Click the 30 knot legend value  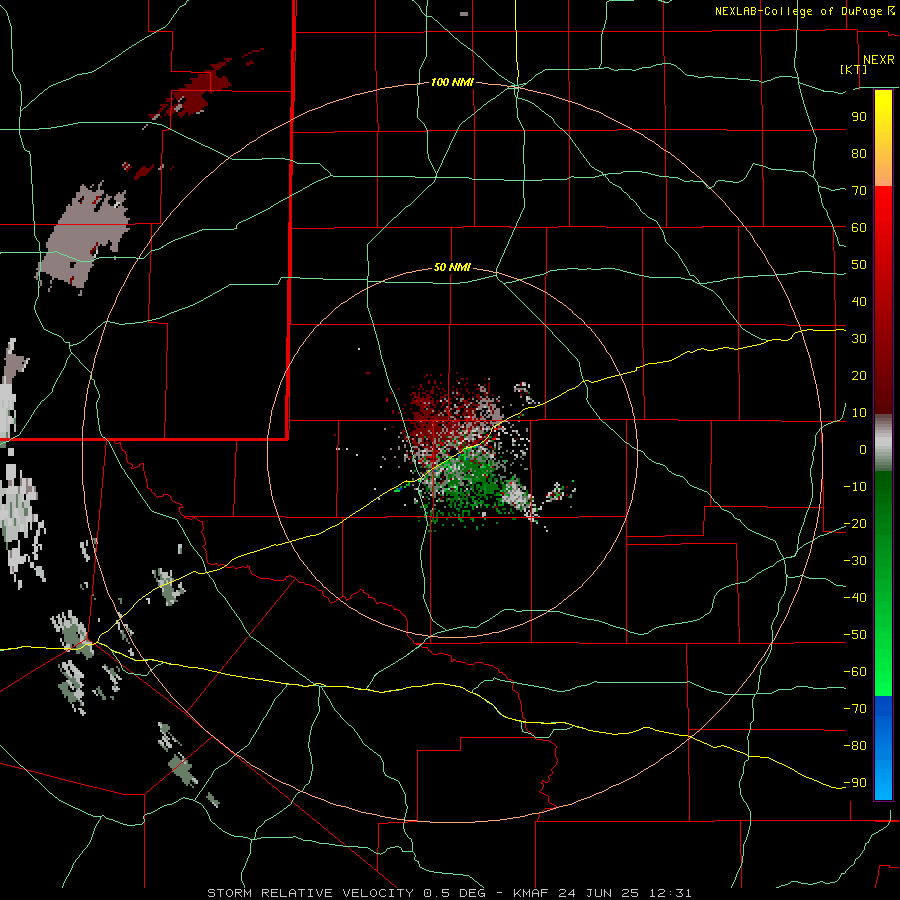859,339
